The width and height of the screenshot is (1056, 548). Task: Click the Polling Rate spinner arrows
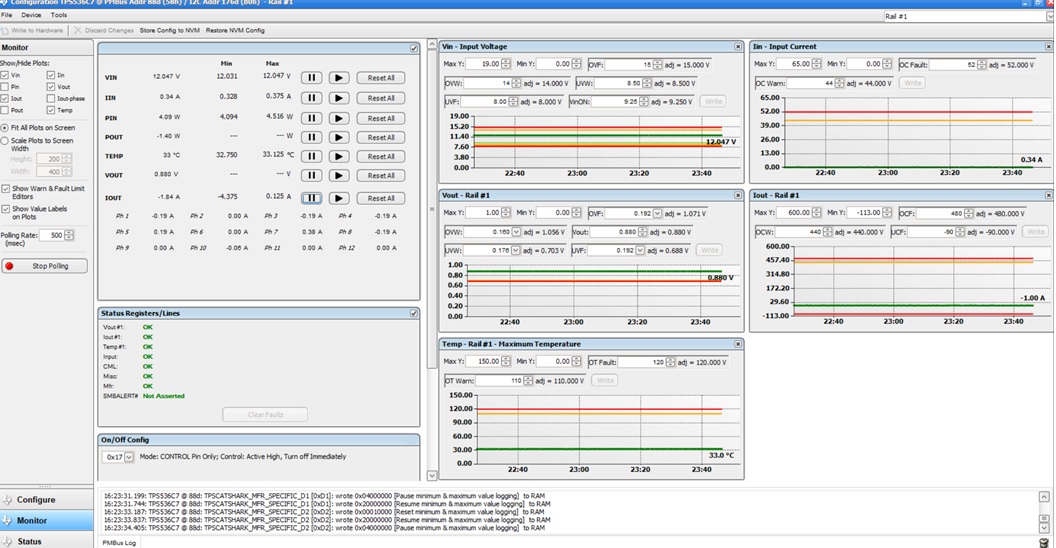tap(70, 235)
